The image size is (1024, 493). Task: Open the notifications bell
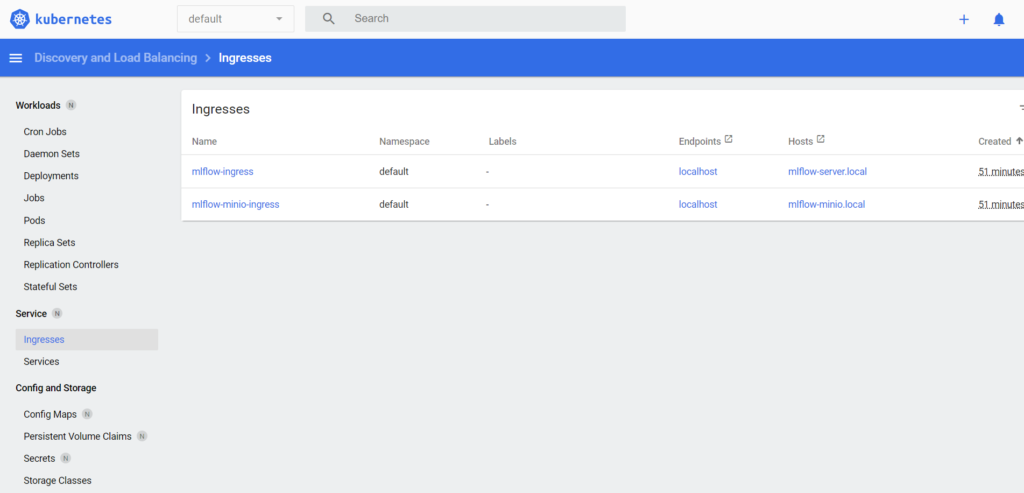[x=999, y=20]
